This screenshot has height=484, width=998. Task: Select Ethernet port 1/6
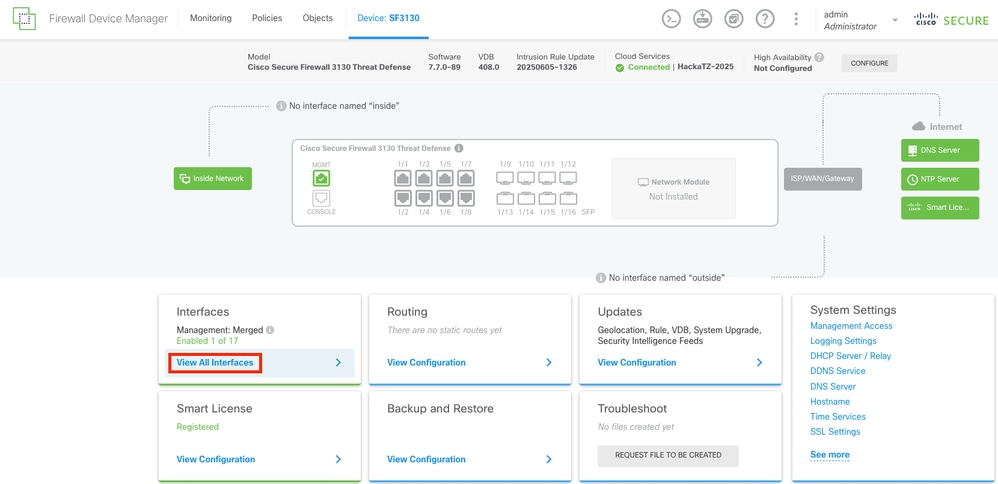click(x=445, y=198)
